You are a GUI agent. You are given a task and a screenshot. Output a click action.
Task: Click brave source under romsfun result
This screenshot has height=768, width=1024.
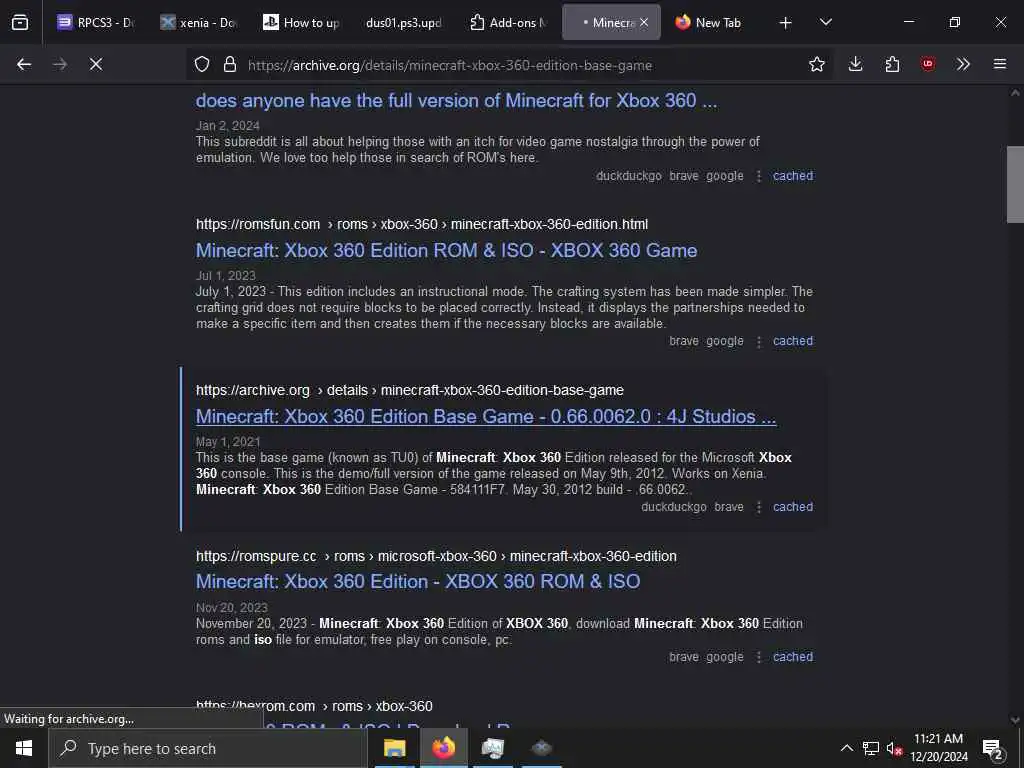(684, 341)
